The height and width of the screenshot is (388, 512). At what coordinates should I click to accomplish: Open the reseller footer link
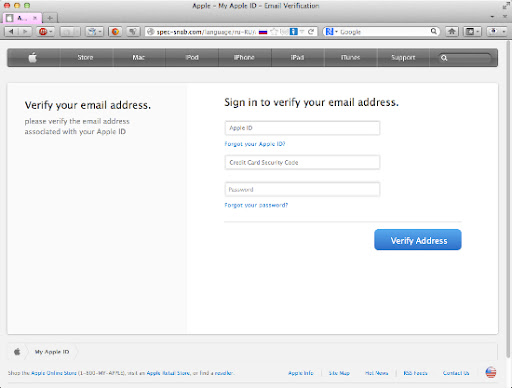tap(224, 373)
